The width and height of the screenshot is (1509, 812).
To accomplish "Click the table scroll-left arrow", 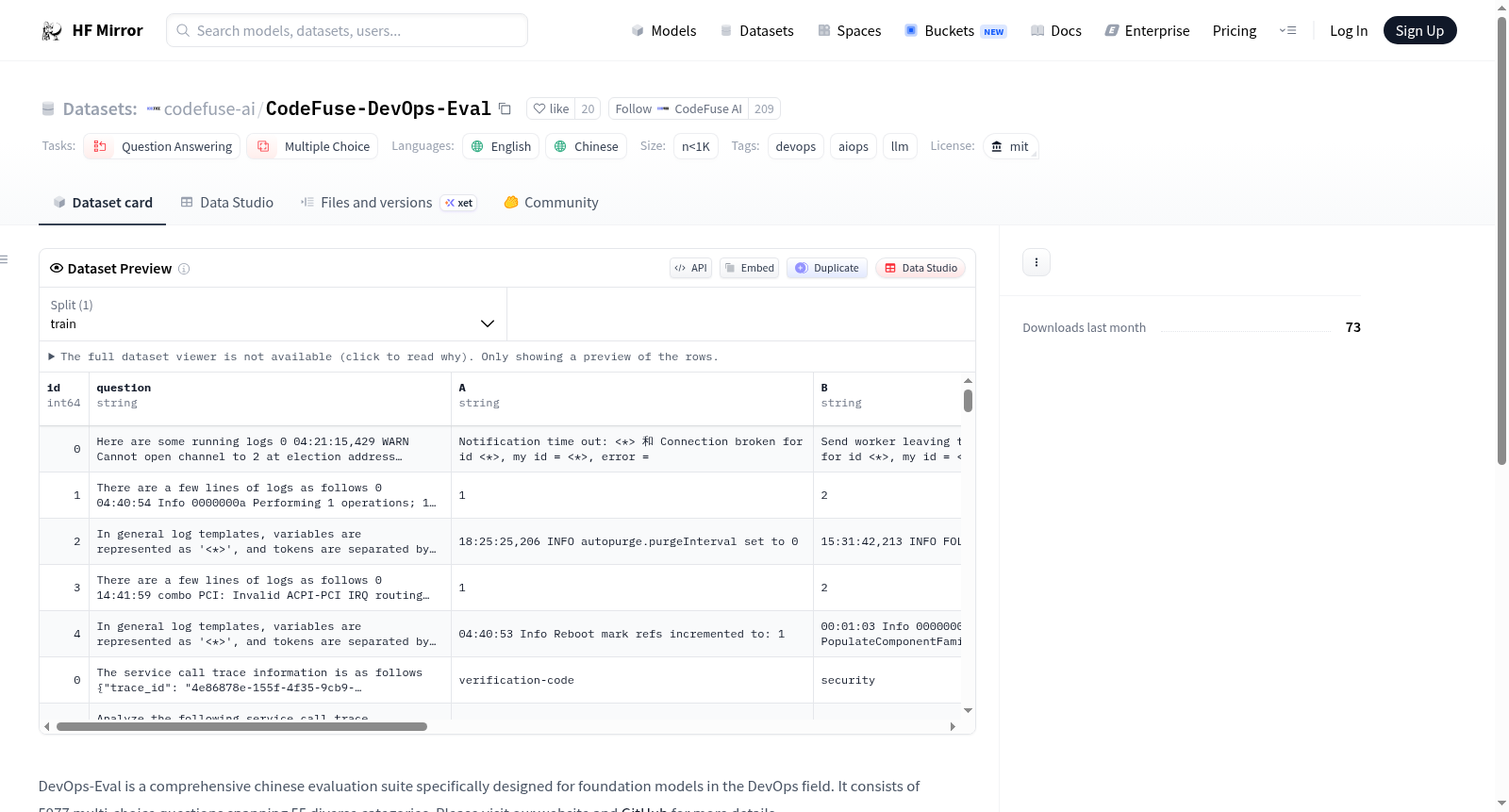I will tap(46, 727).
